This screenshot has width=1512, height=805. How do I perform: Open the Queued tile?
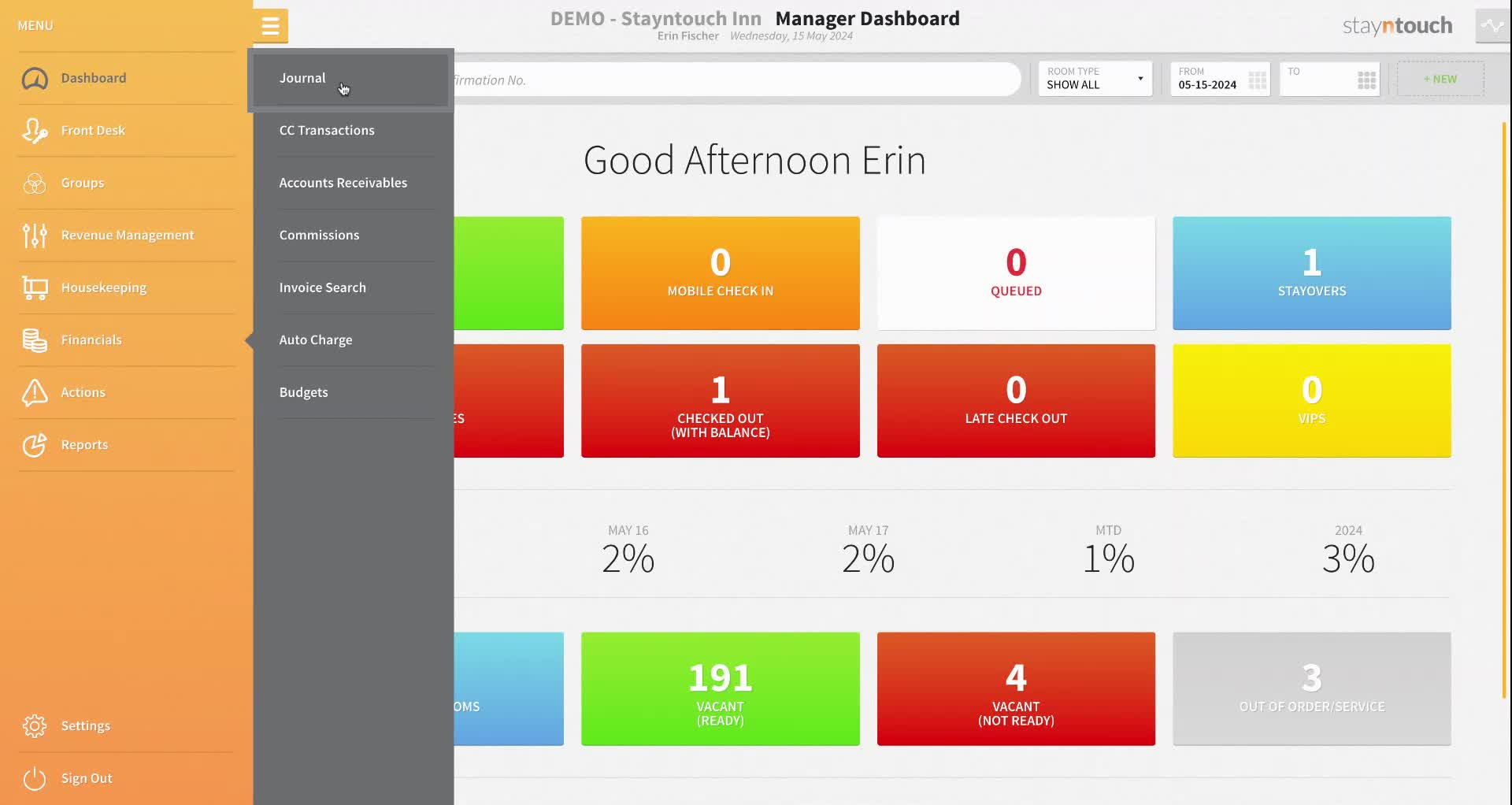pyautogui.click(x=1016, y=273)
